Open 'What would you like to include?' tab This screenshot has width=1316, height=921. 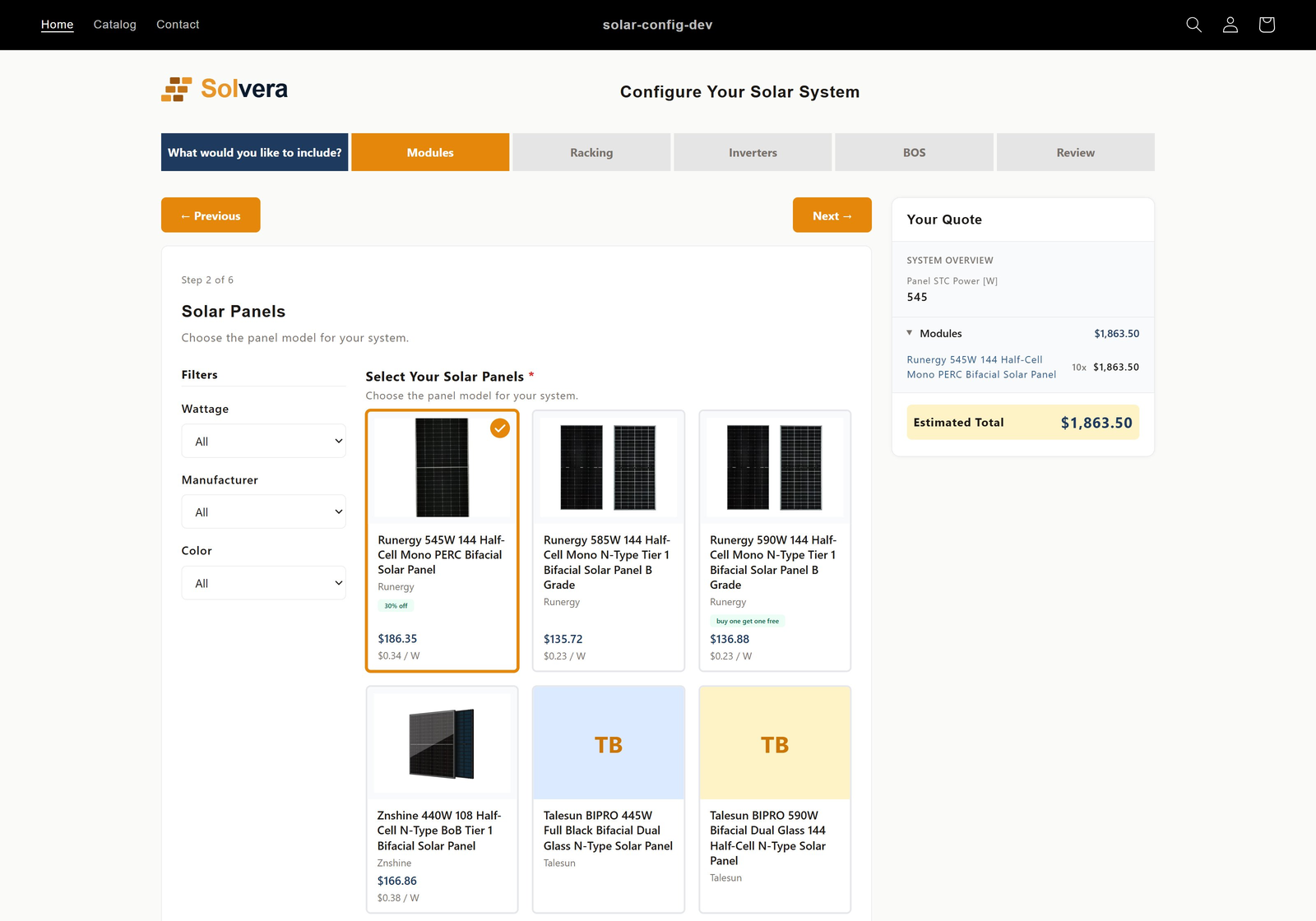tap(254, 152)
